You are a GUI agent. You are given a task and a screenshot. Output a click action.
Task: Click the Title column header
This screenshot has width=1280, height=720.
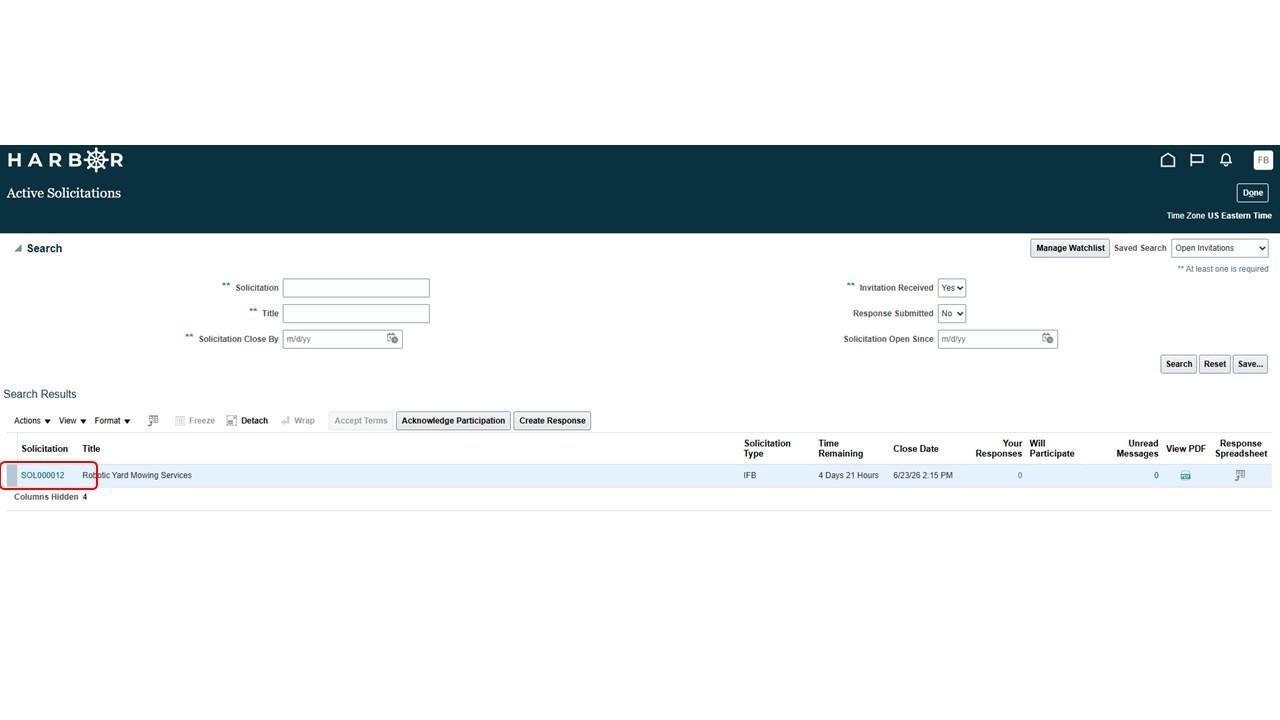click(91, 449)
